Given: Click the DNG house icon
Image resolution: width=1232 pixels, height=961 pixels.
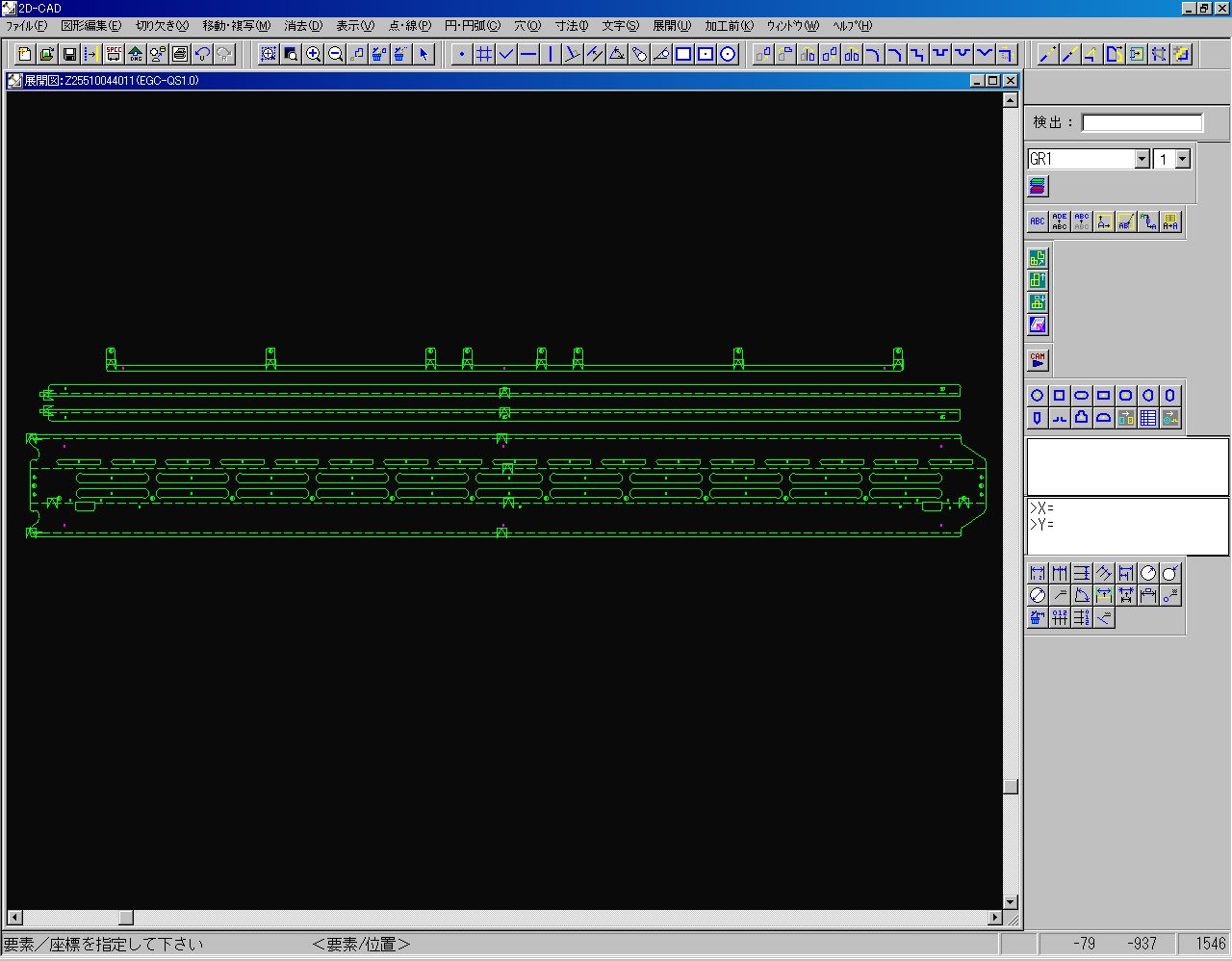Looking at the screenshot, I should (x=136, y=54).
